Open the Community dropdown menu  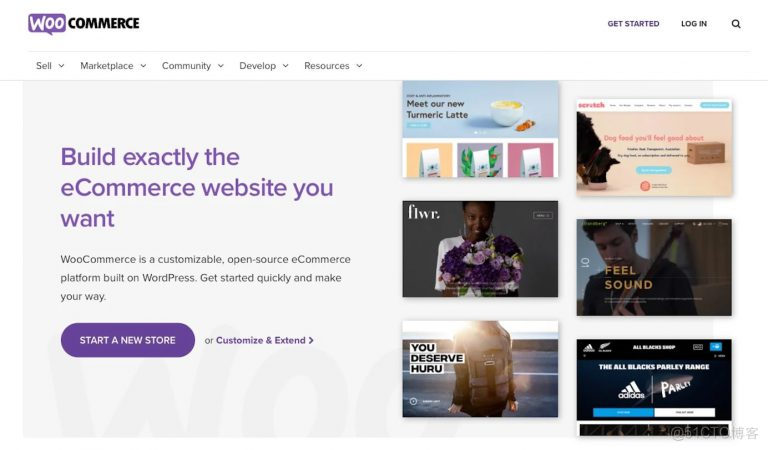point(193,66)
